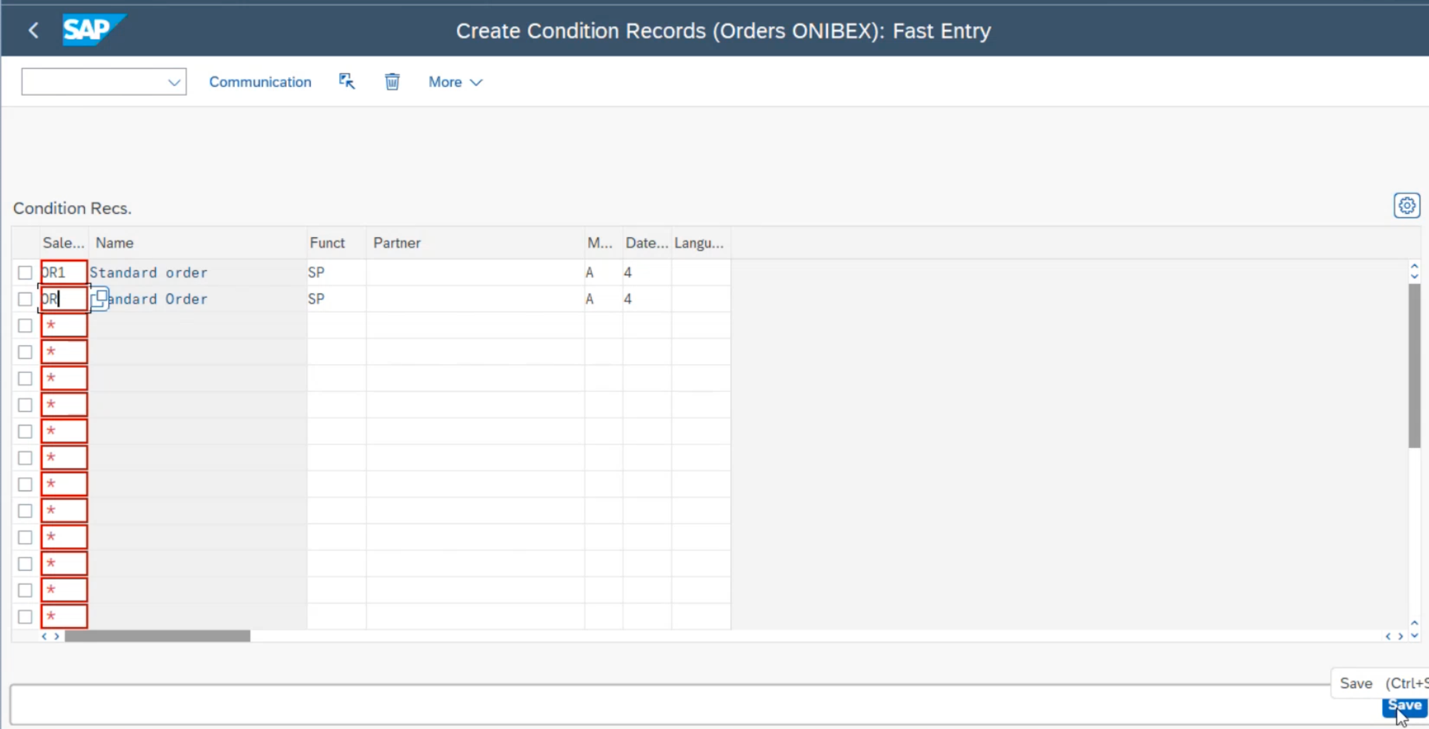
Task: Click the Save button
Action: click(x=1404, y=706)
